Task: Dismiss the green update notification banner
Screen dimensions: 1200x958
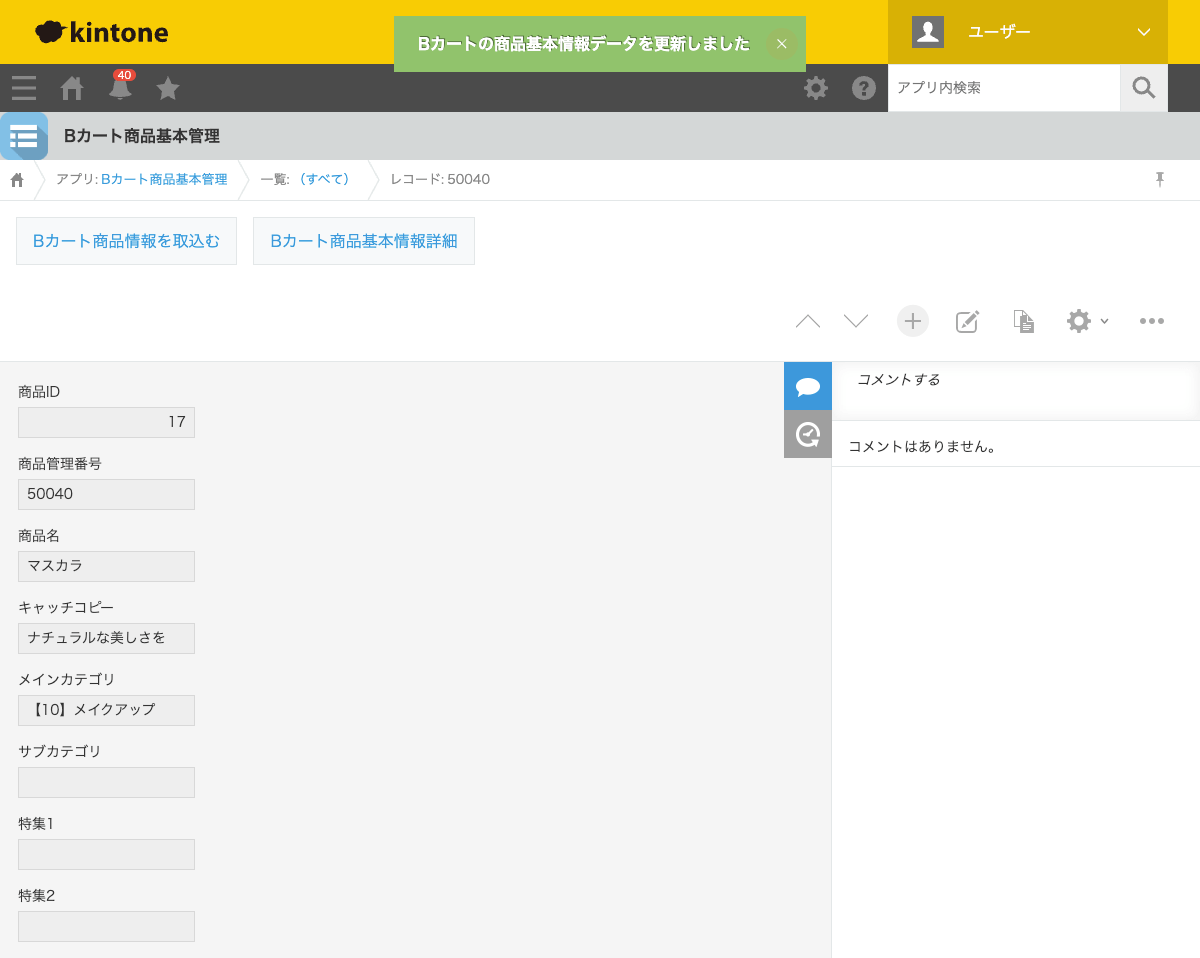Action: pyautogui.click(x=782, y=43)
